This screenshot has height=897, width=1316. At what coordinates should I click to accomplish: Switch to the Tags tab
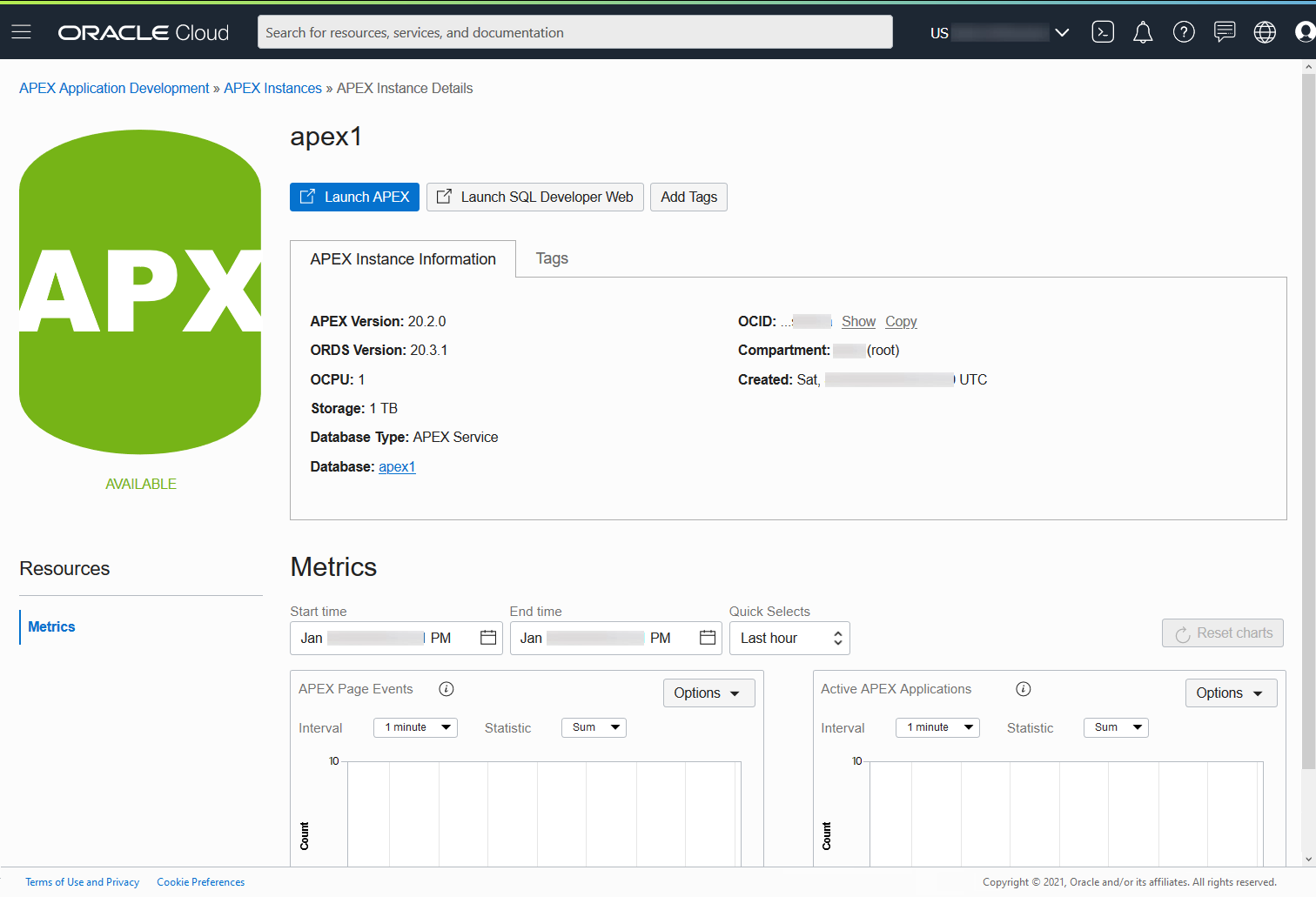point(552,258)
